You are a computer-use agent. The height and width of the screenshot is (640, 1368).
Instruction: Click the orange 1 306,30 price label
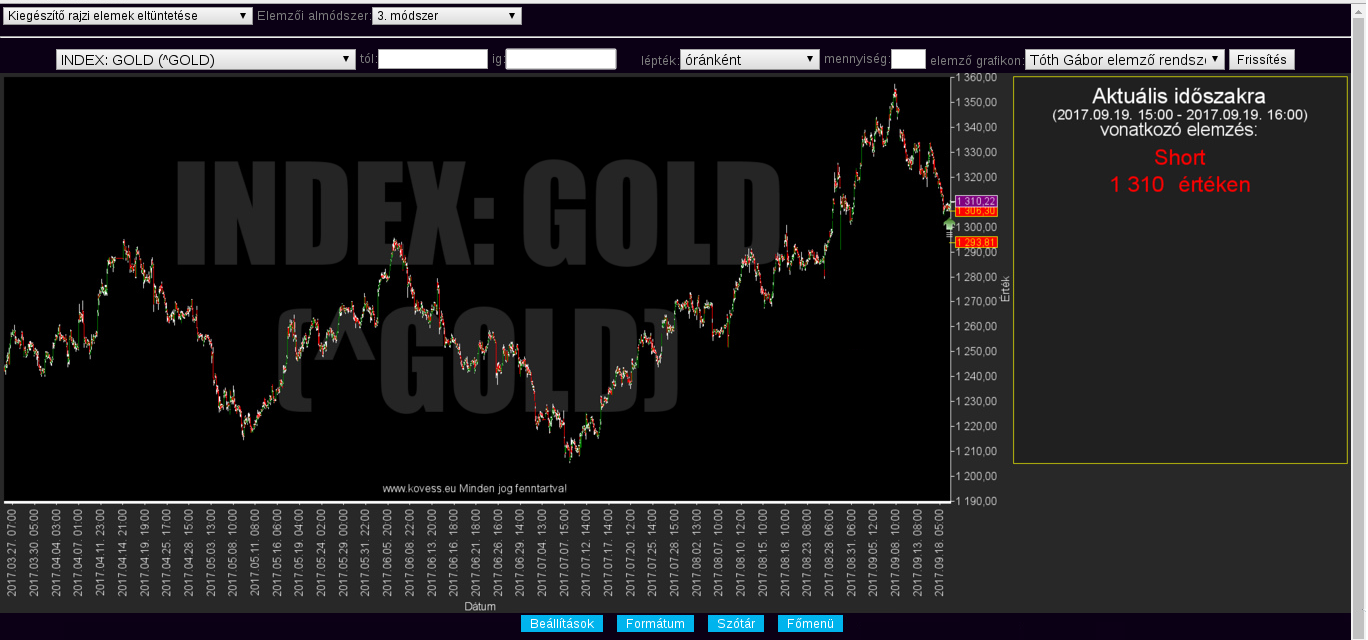[x=976, y=211]
